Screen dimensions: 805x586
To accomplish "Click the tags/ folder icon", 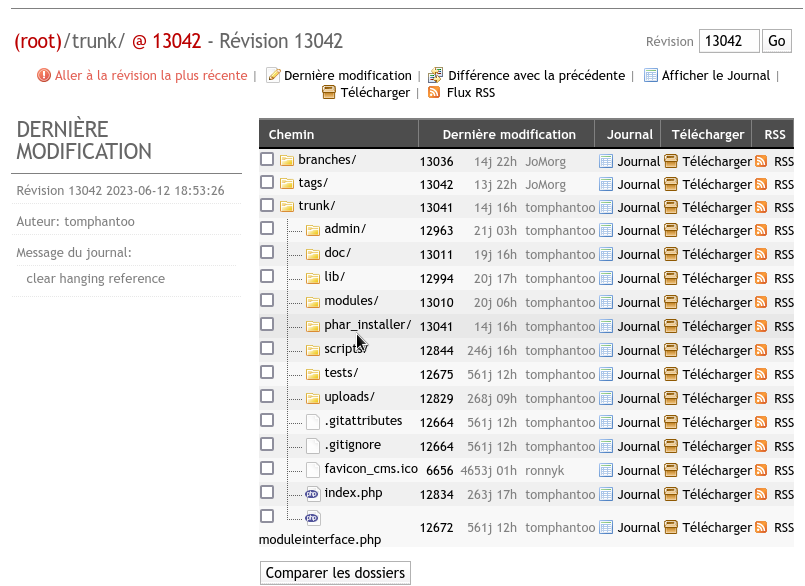I will (286, 183).
